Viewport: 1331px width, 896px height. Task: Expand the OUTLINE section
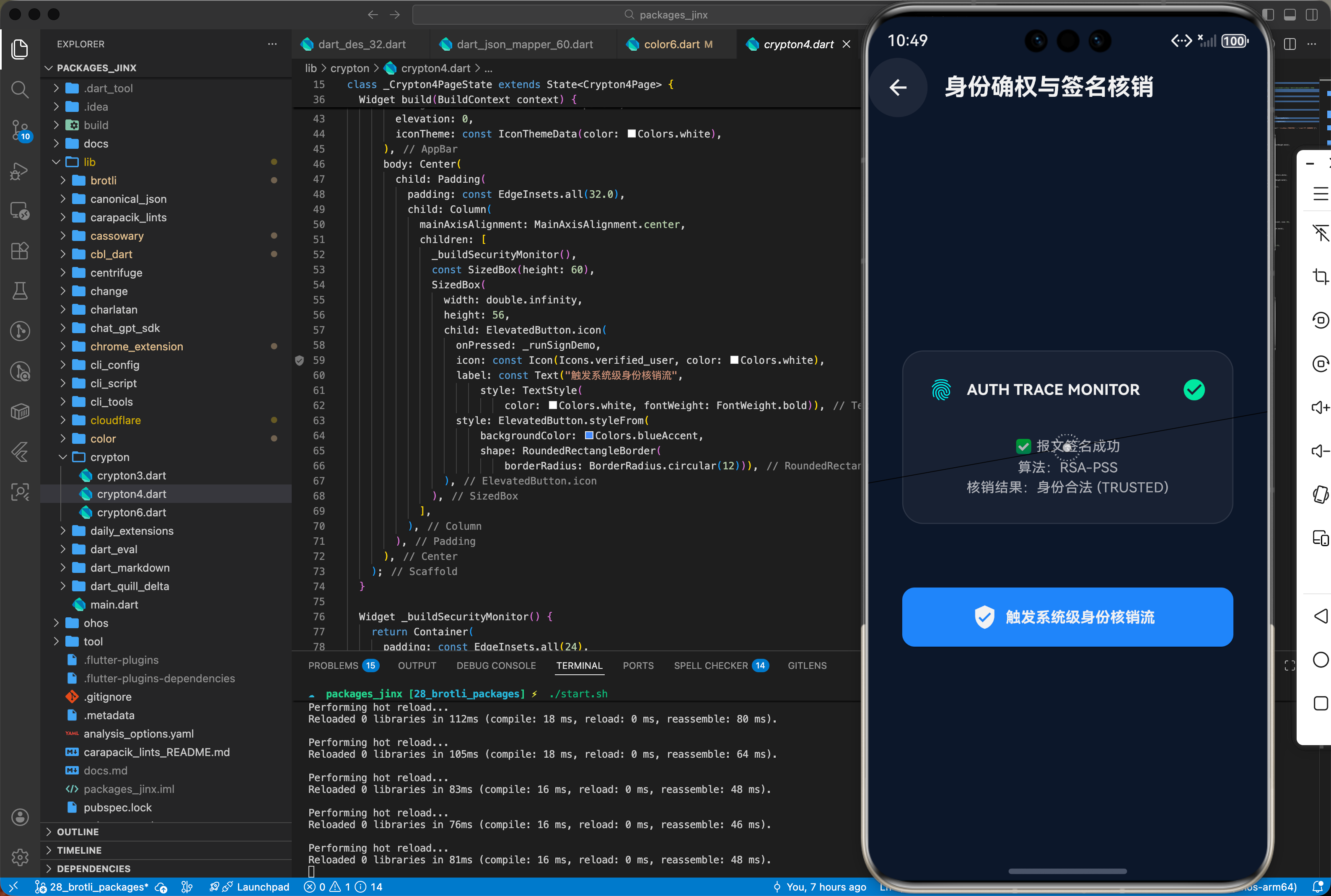click(78, 831)
